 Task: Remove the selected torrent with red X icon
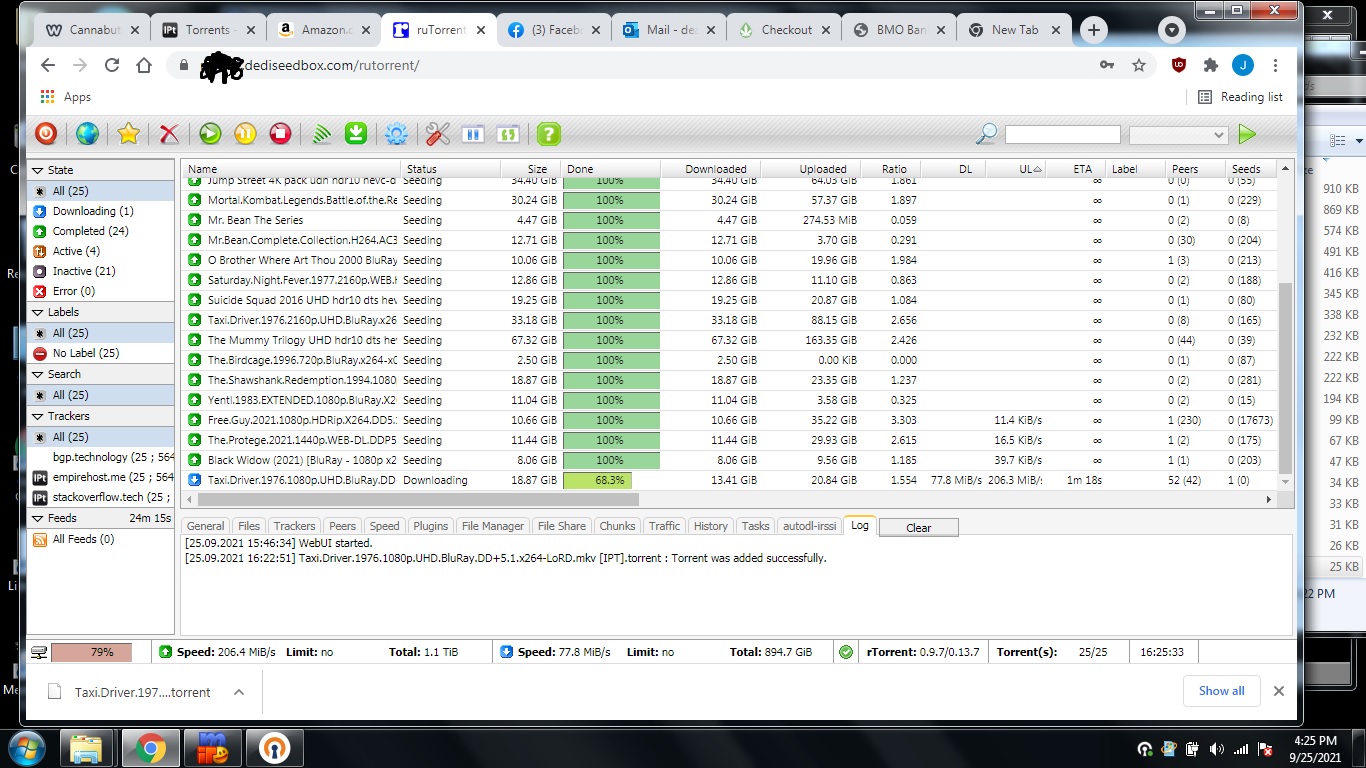click(x=169, y=134)
